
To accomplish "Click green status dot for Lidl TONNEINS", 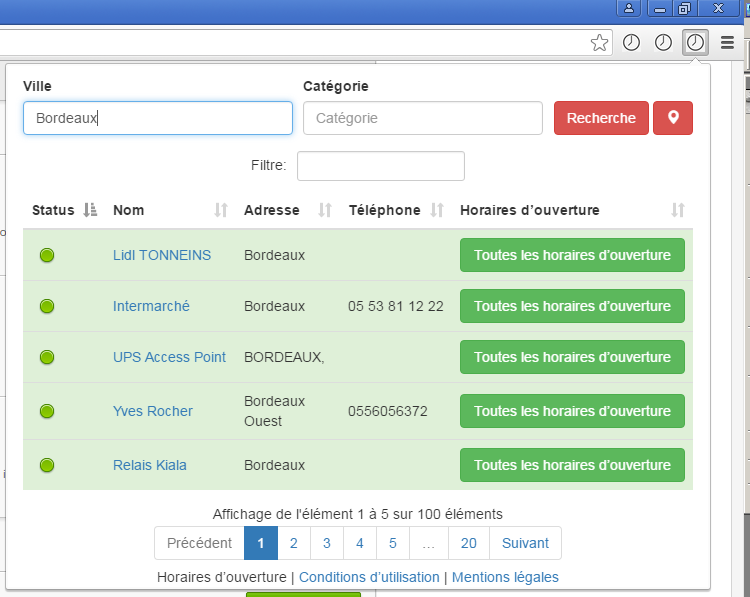I will pyautogui.click(x=47, y=255).
